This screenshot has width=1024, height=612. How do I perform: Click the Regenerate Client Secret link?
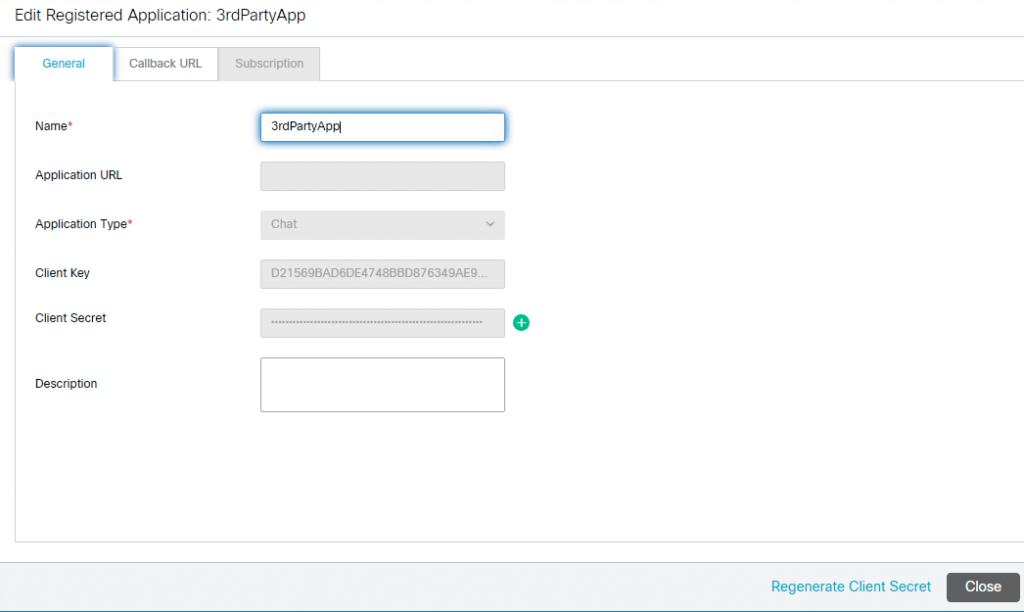coord(851,586)
